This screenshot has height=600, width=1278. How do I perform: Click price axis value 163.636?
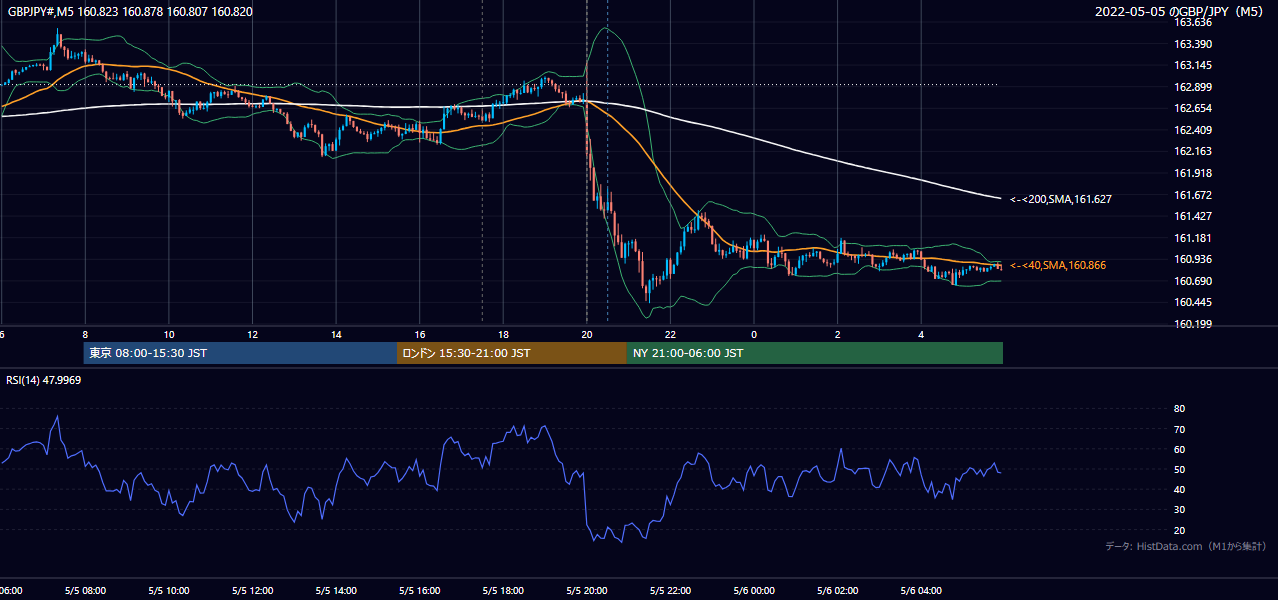tap(1192, 22)
